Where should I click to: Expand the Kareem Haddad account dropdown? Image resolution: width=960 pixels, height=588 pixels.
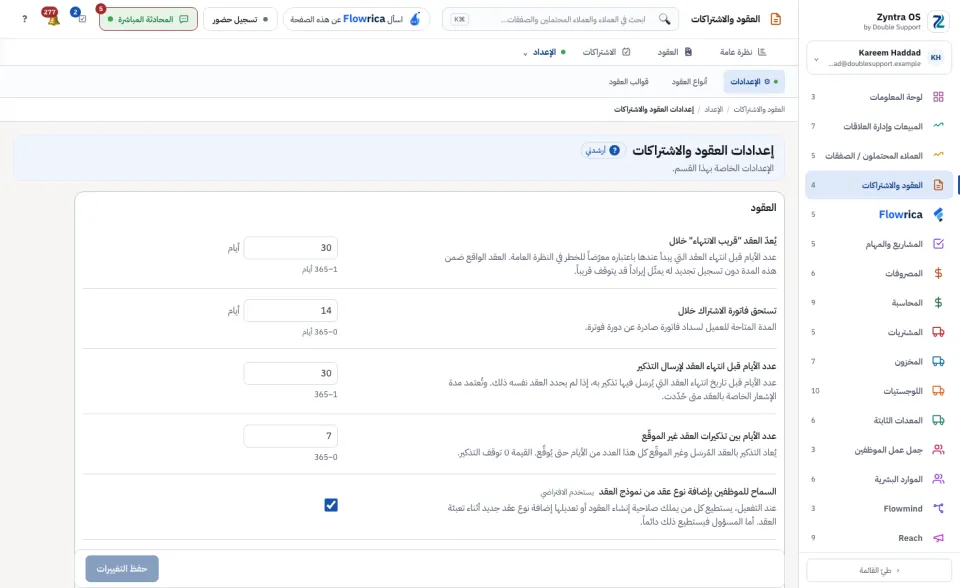coord(816,59)
